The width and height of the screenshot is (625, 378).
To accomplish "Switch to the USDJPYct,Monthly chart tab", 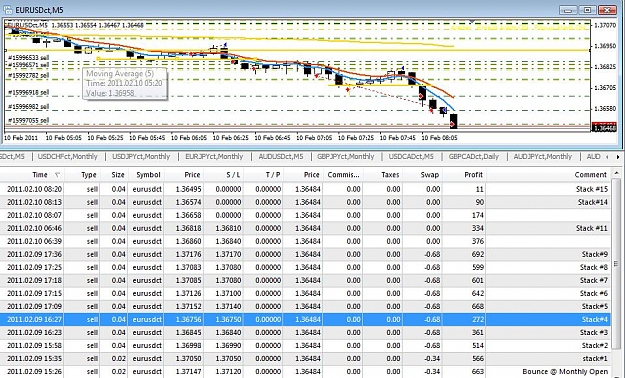I will tap(141, 156).
